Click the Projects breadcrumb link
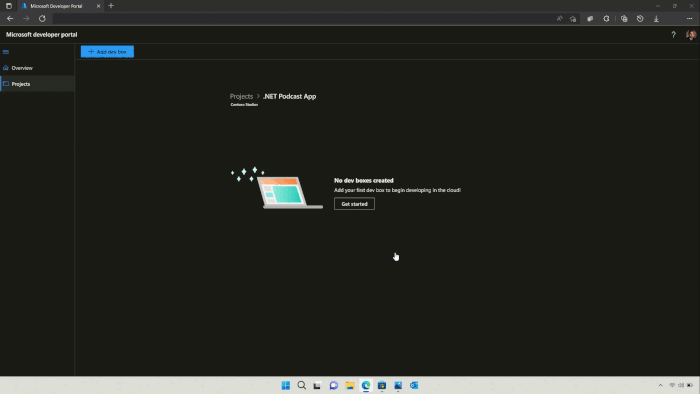 (x=241, y=96)
